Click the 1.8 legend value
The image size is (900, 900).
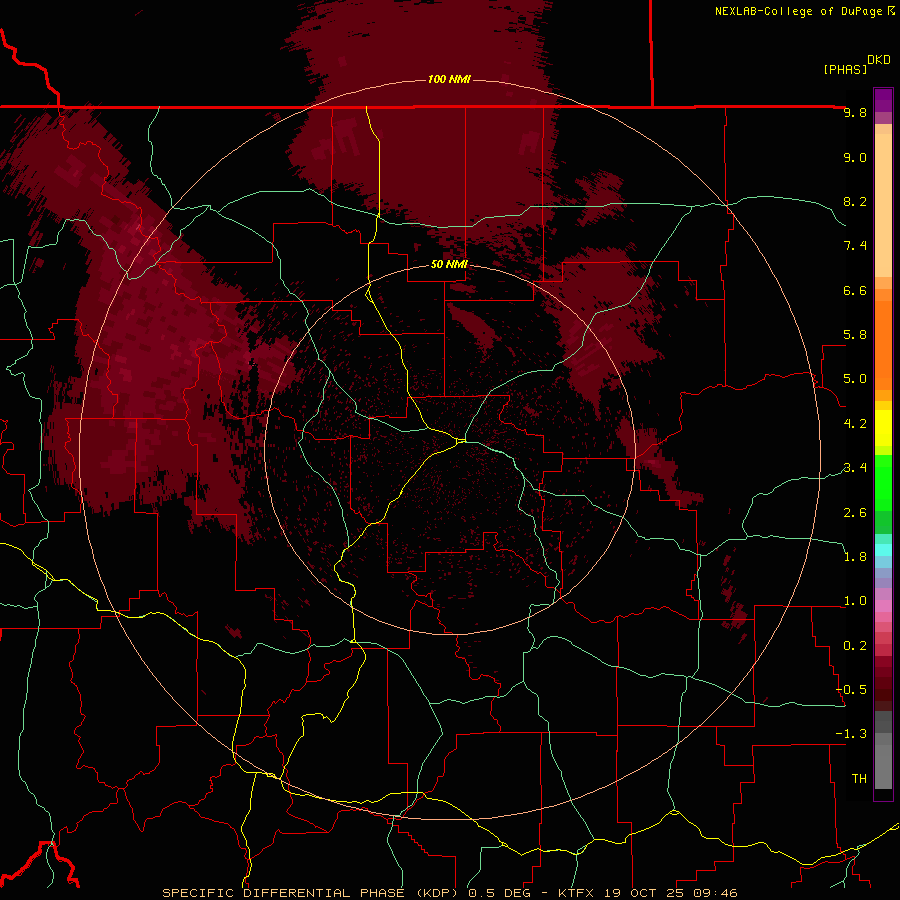click(855, 557)
